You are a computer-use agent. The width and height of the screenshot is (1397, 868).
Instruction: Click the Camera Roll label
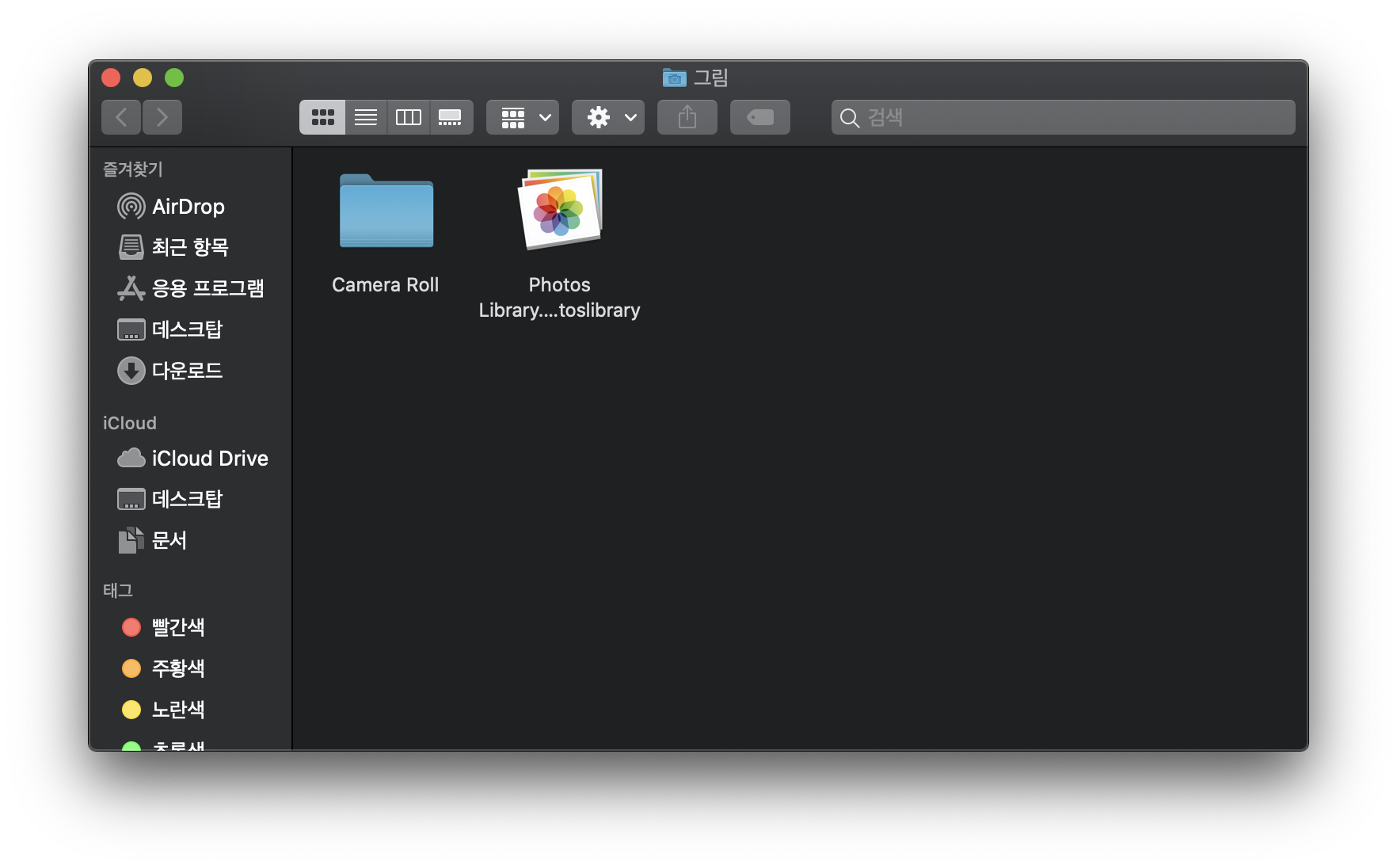coord(386,285)
